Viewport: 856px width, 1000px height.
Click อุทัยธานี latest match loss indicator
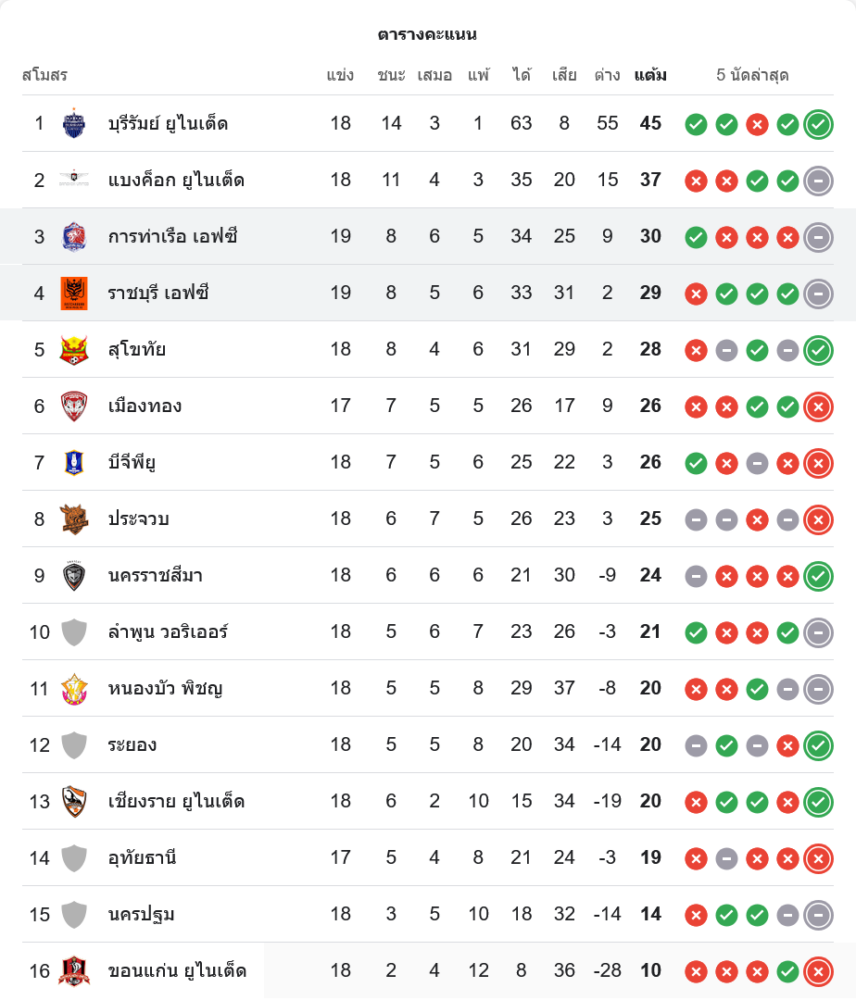[818, 858]
